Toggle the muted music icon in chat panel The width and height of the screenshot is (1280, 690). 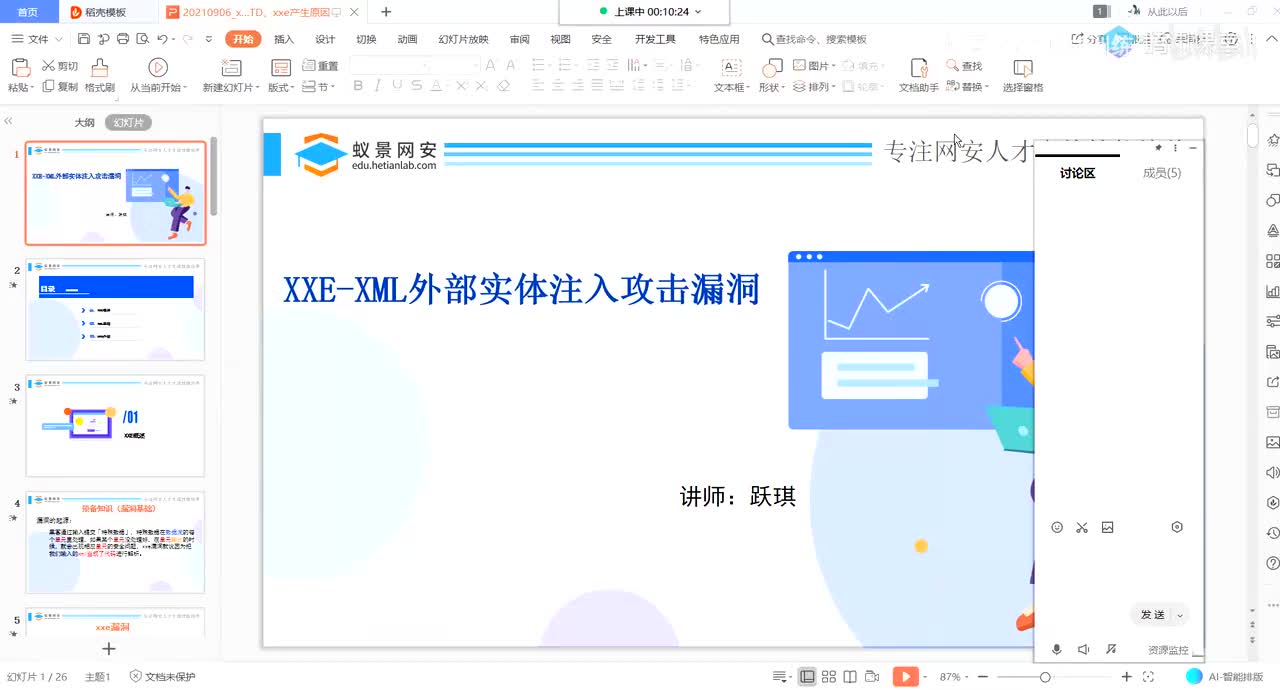1110,649
